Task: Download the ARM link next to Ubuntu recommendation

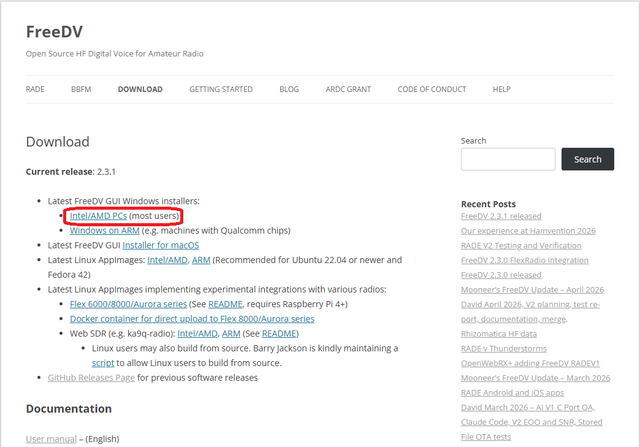Action: coord(201,260)
